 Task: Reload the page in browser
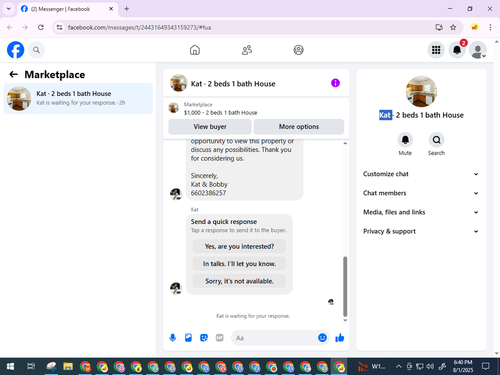(41, 27)
